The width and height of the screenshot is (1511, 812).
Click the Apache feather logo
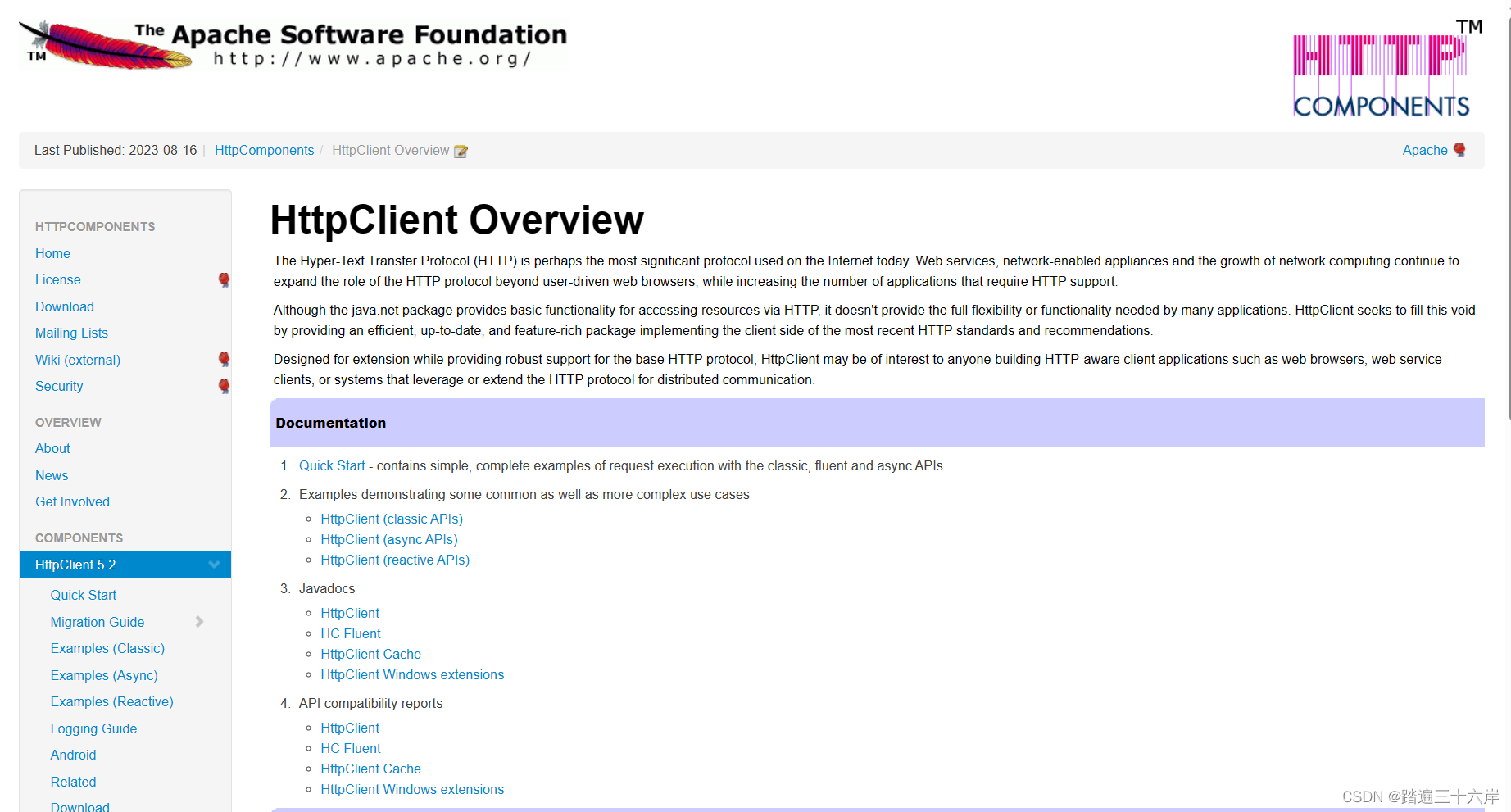click(x=293, y=46)
